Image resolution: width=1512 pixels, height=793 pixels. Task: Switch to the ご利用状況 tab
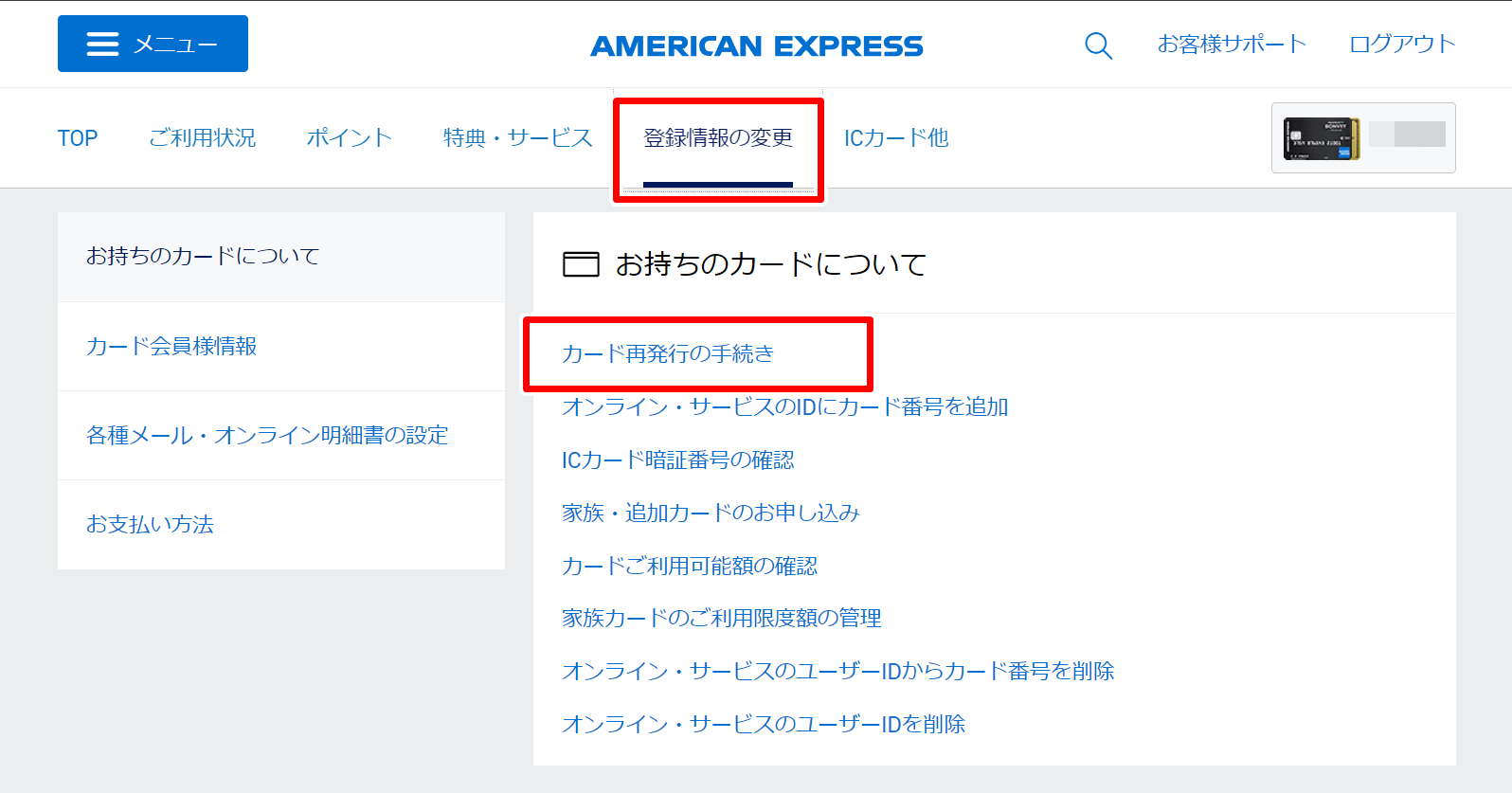(202, 138)
